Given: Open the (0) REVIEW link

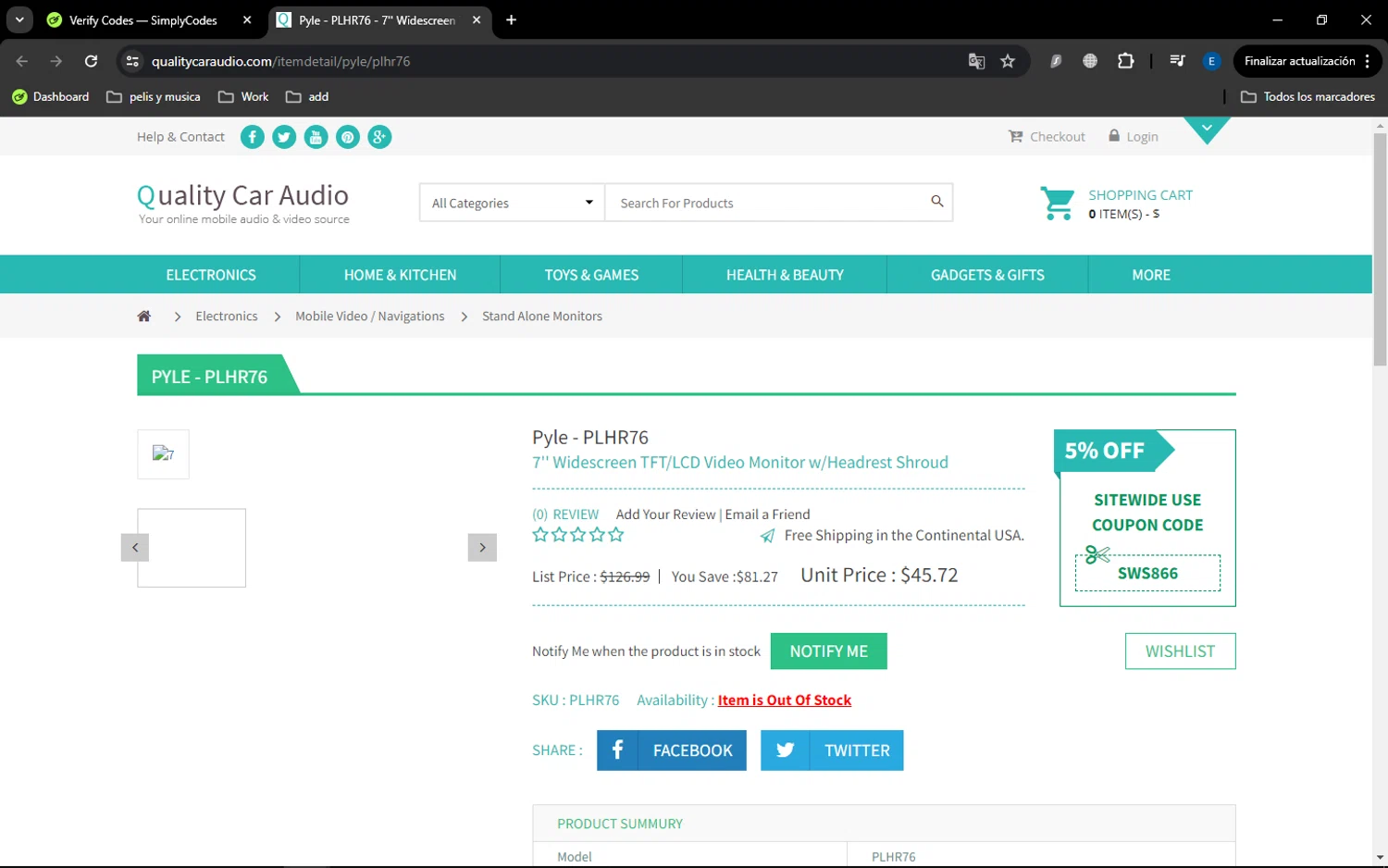Looking at the screenshot, I should (x=565, y=515).
